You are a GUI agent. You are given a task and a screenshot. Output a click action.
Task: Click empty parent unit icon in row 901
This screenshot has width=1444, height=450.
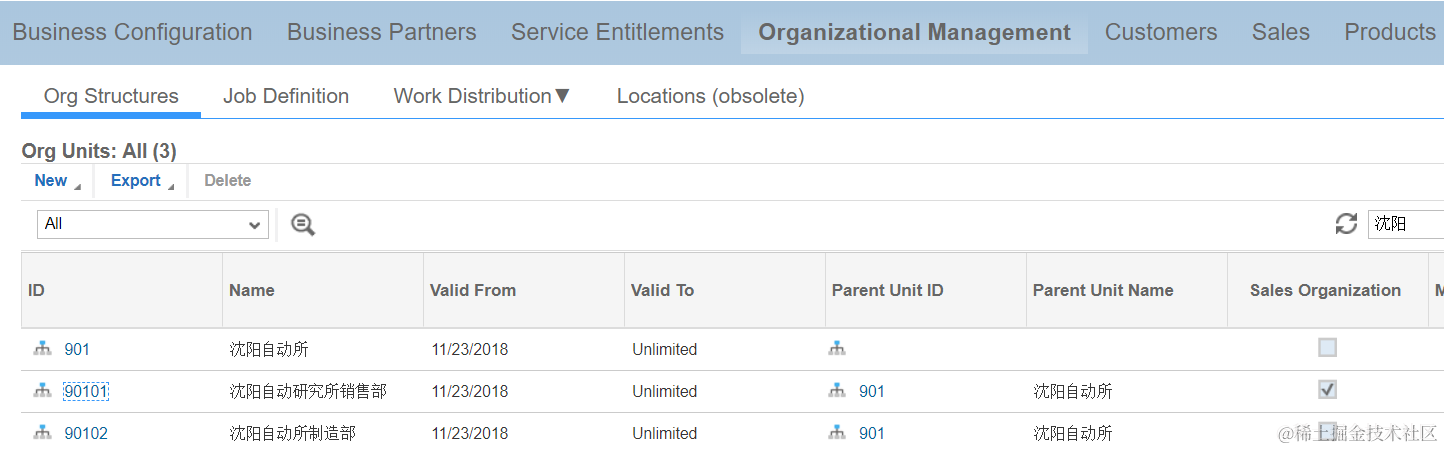(837, 349)
